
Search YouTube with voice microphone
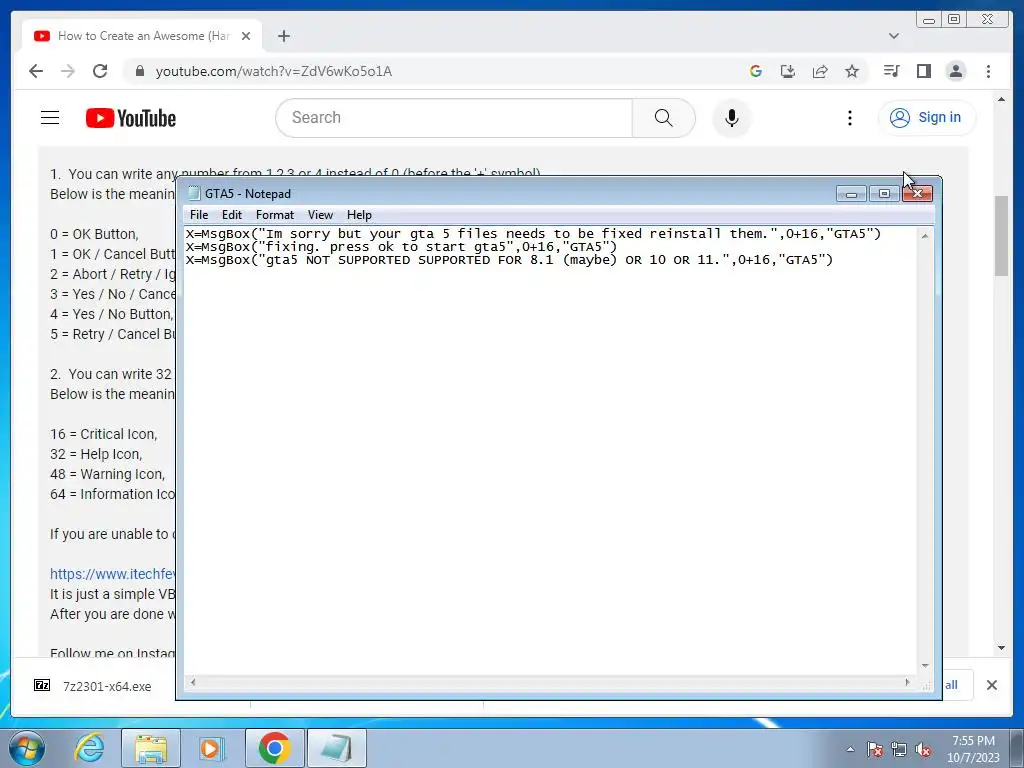pyautogui.click(x=731, y=118)
